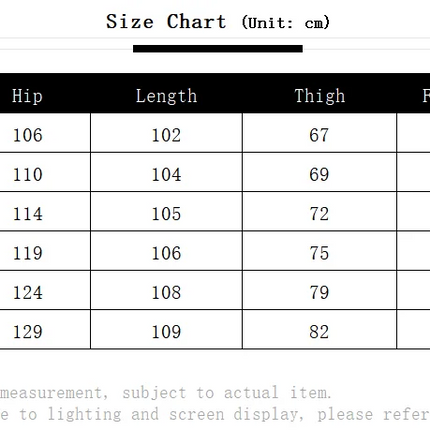The image size is (430, 430).
Task: Click Length value 105 cell
Action: (166, 211)
